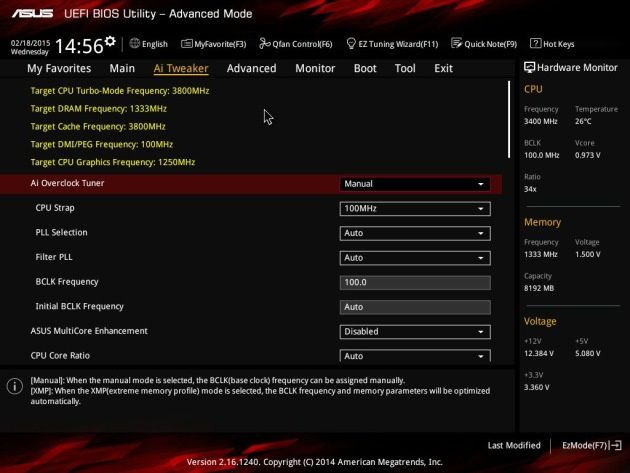Launch EZ Tuning Wizard(F11) label

pos(398,44)
